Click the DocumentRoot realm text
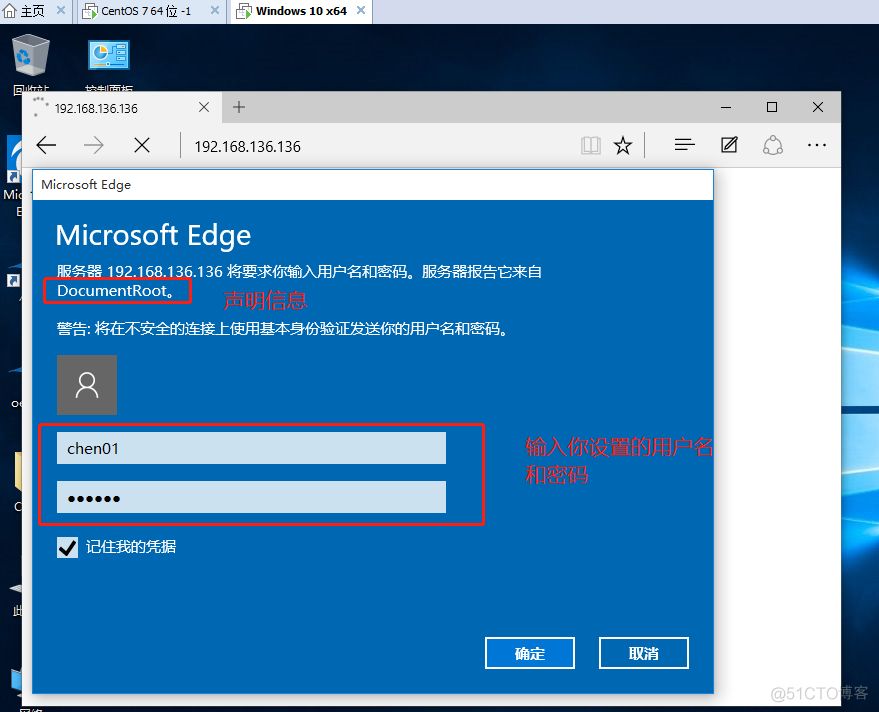 [x=115, y=290]
